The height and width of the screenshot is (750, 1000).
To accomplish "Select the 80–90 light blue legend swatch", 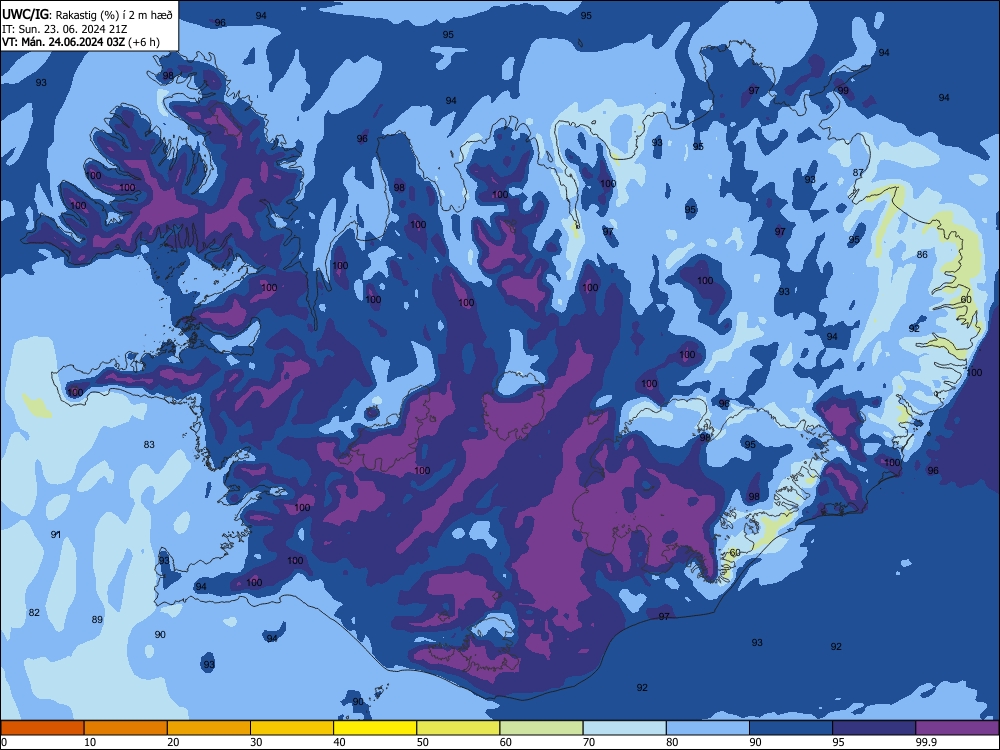I will [708, 728].
